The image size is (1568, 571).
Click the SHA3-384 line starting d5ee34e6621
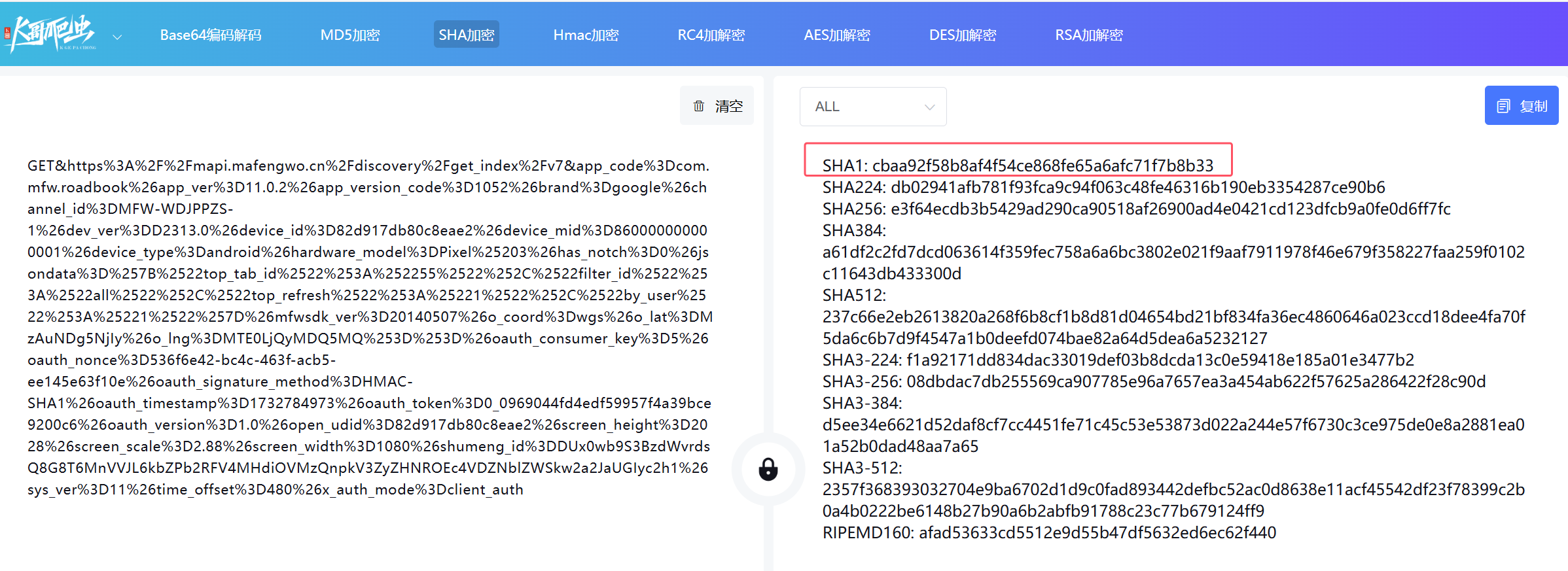[x=1173, y=424]
